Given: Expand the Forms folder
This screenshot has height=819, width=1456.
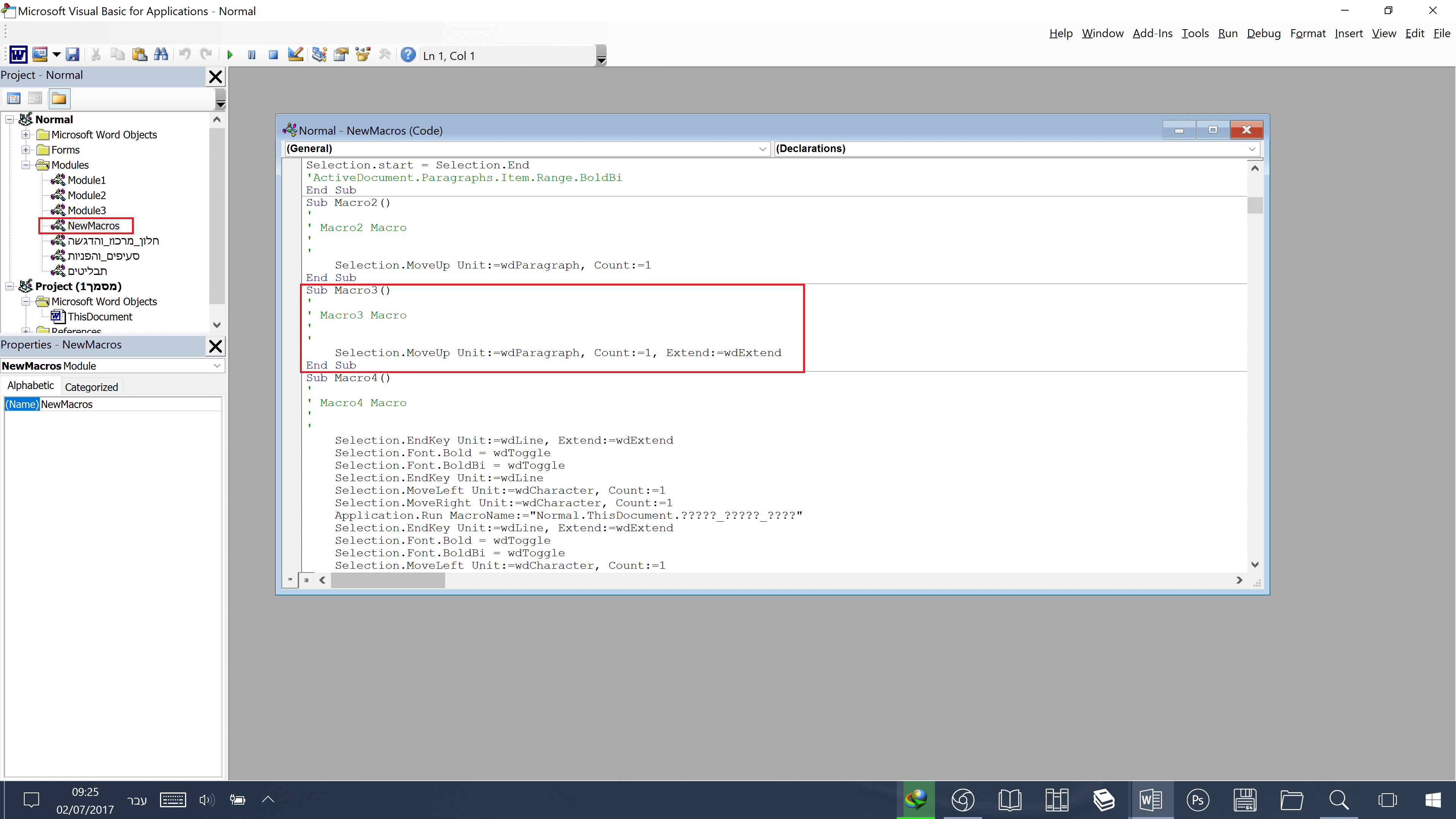Looking at the screenshot, I should [26, 150].
